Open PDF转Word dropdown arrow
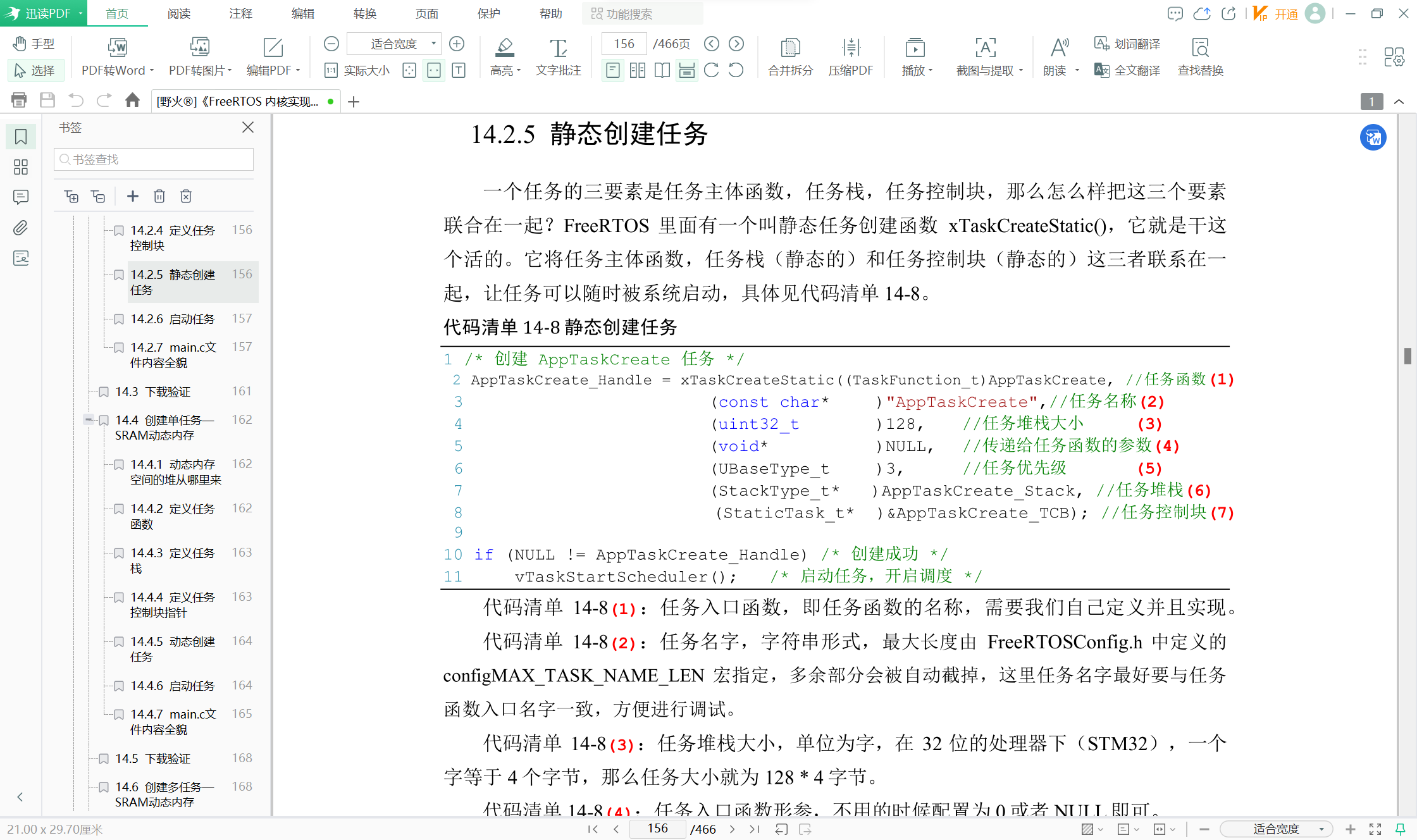 152,71
